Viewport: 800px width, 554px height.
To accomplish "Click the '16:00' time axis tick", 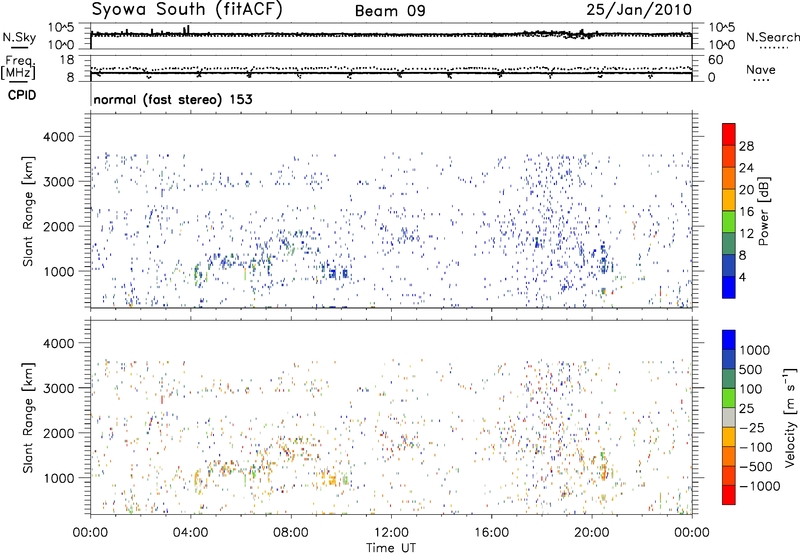I will 491,533.
